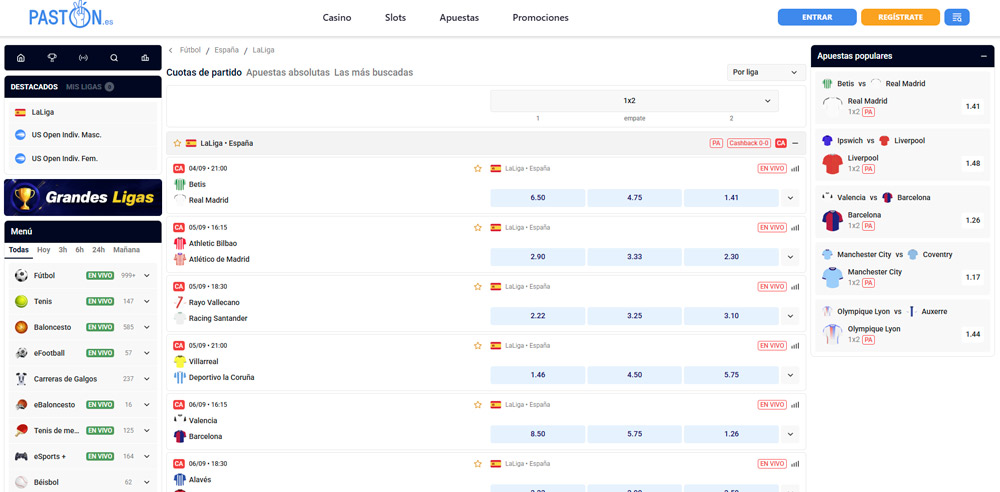This screenshot has height=492, width=1000.
Task: Click EN VIVO badge on Betis match
Action: 772,168
